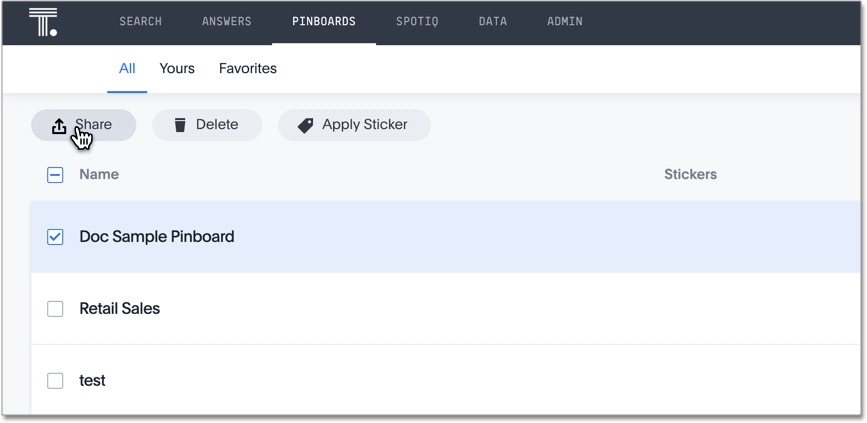Click the Delete trash can icon
Image resolution: width=867 pixels, height=423 pixels.
(x=180, y=125)
